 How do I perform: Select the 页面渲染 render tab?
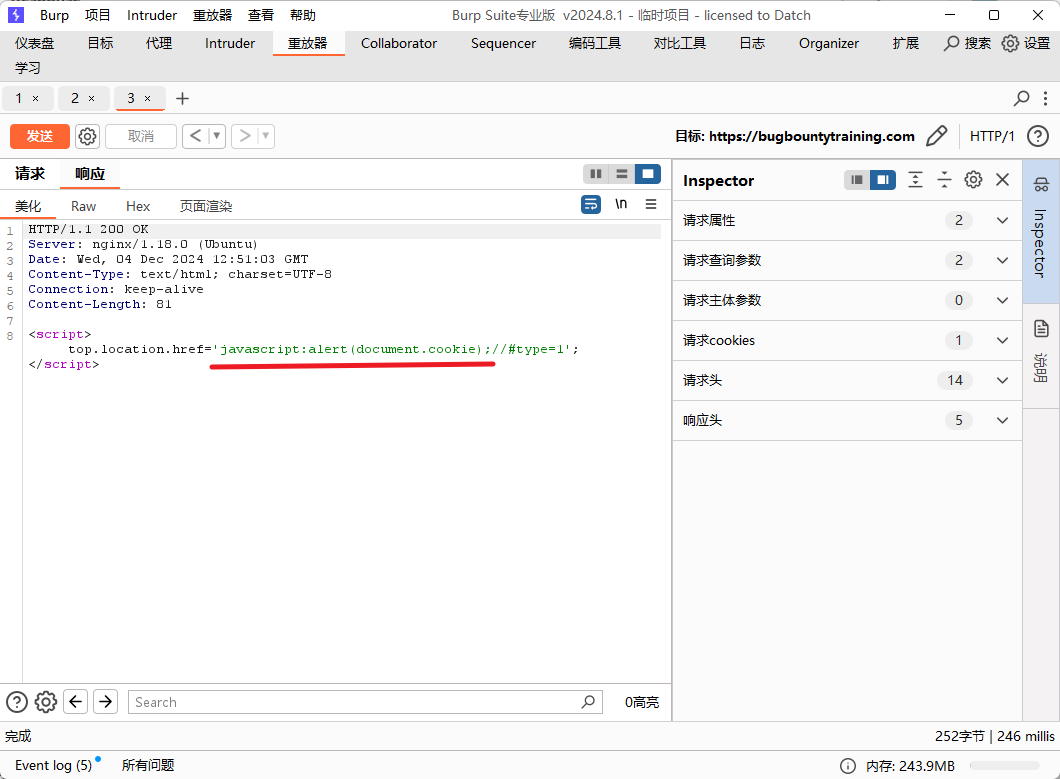point(206,206)
